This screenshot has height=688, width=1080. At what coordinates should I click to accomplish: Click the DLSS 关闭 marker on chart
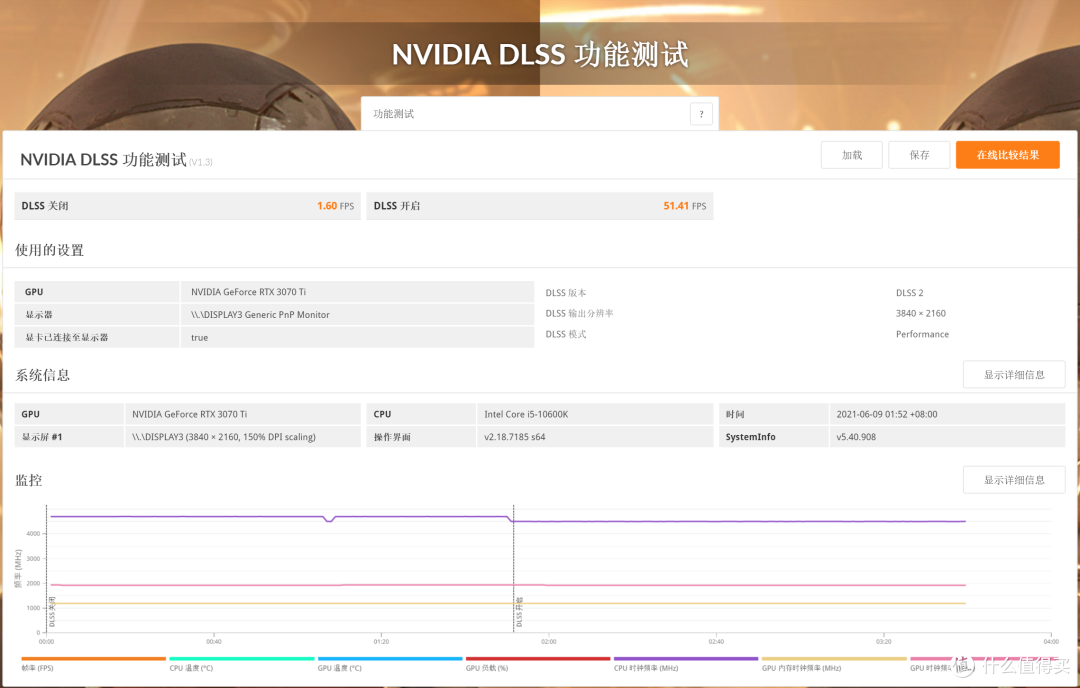click(x=52, y=612)
